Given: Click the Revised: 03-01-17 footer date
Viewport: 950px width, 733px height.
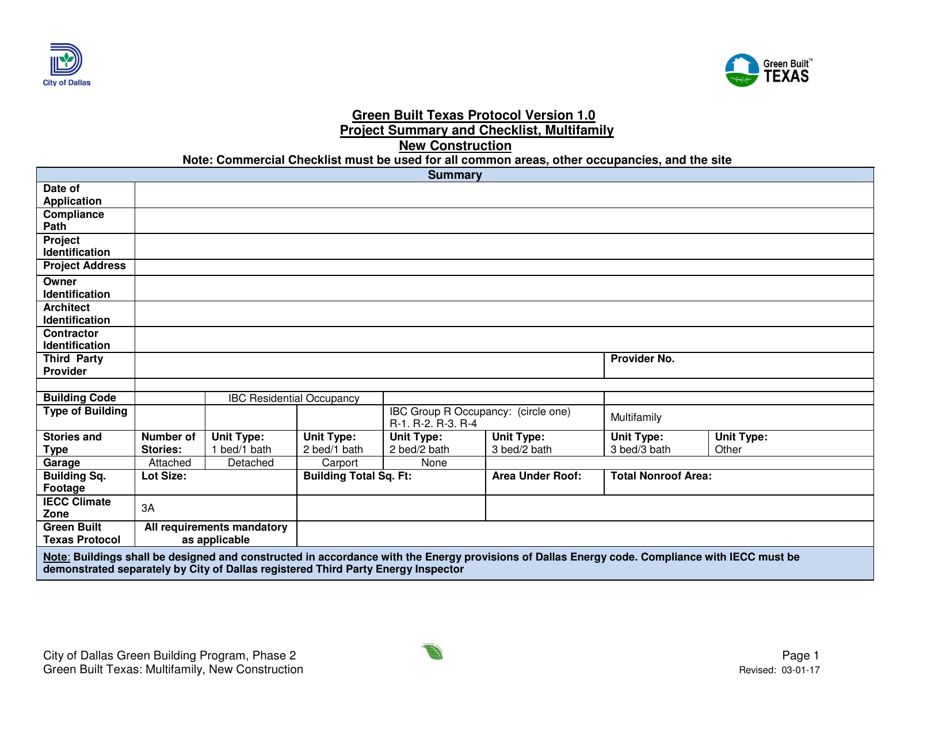Looking at the screenshot, I should tap(779, 670).
